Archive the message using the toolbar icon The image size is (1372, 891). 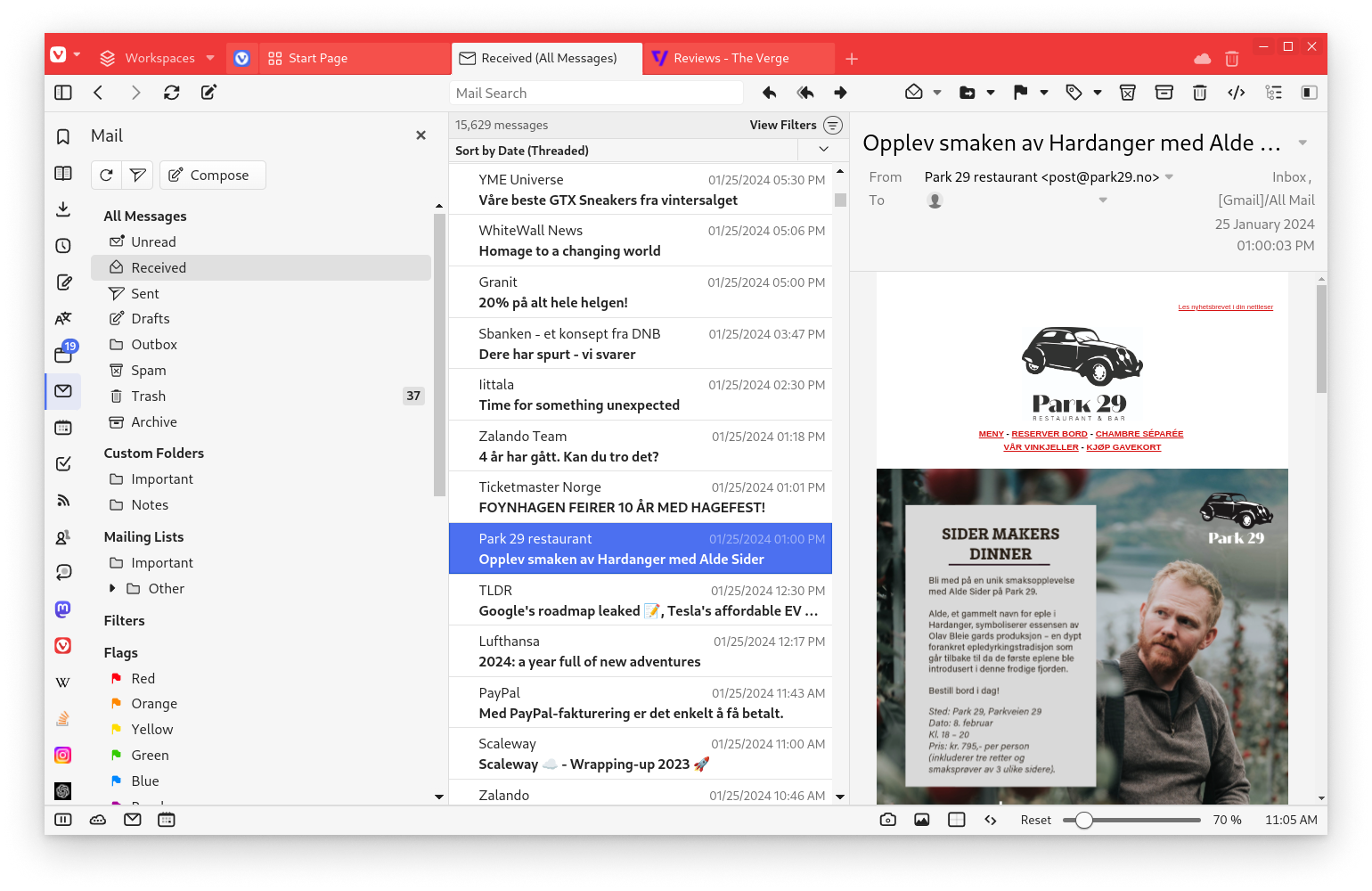tap(1164, 93)
